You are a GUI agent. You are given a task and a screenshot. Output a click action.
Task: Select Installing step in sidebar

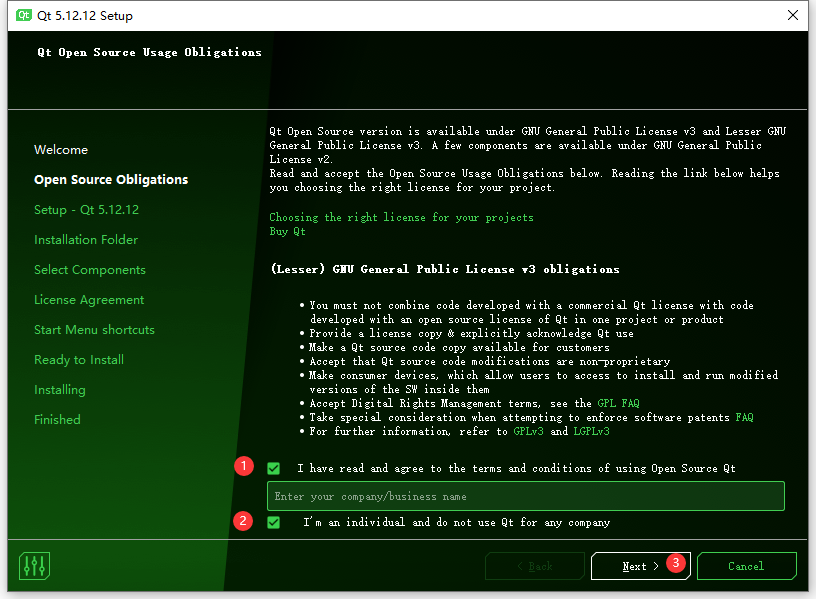pyautogui.click(x=59, y=390)
